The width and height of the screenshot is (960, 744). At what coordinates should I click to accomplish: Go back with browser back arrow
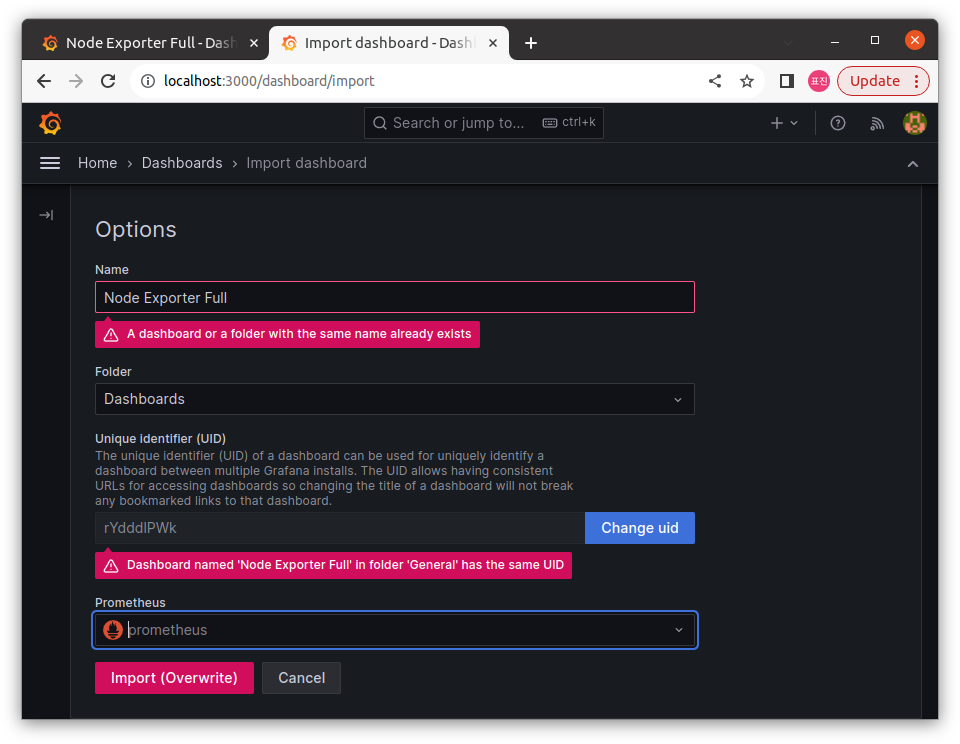point(44,81)
